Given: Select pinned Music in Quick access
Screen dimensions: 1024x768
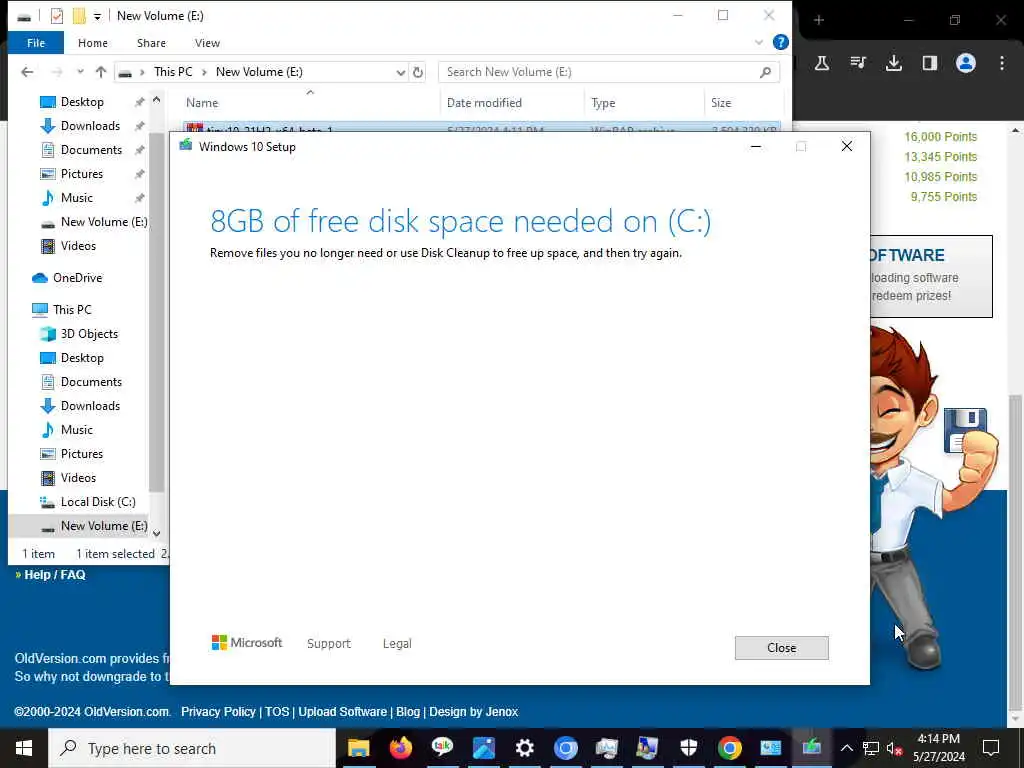Looking at the screenshot, I should tap(76, 198).
